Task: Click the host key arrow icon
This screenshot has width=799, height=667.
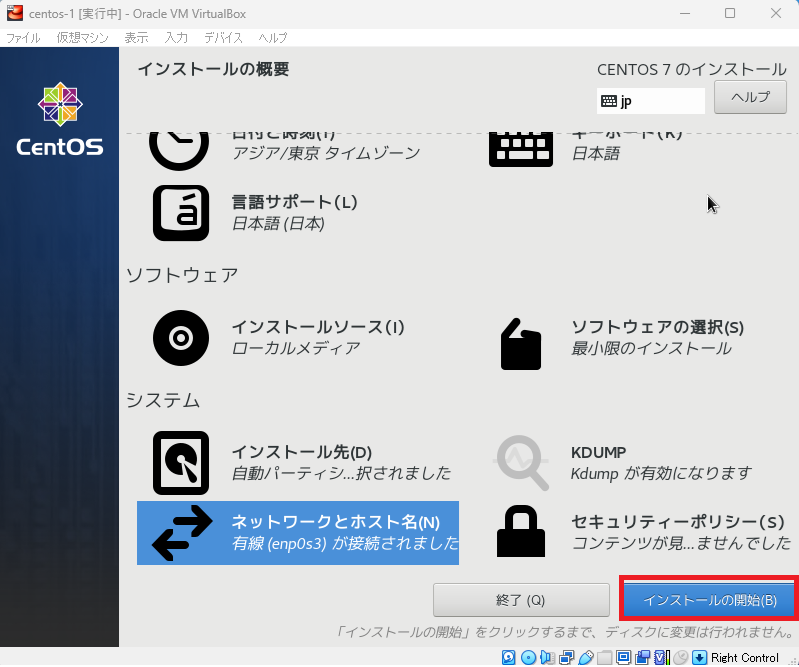Action: [x=700, y=657]
